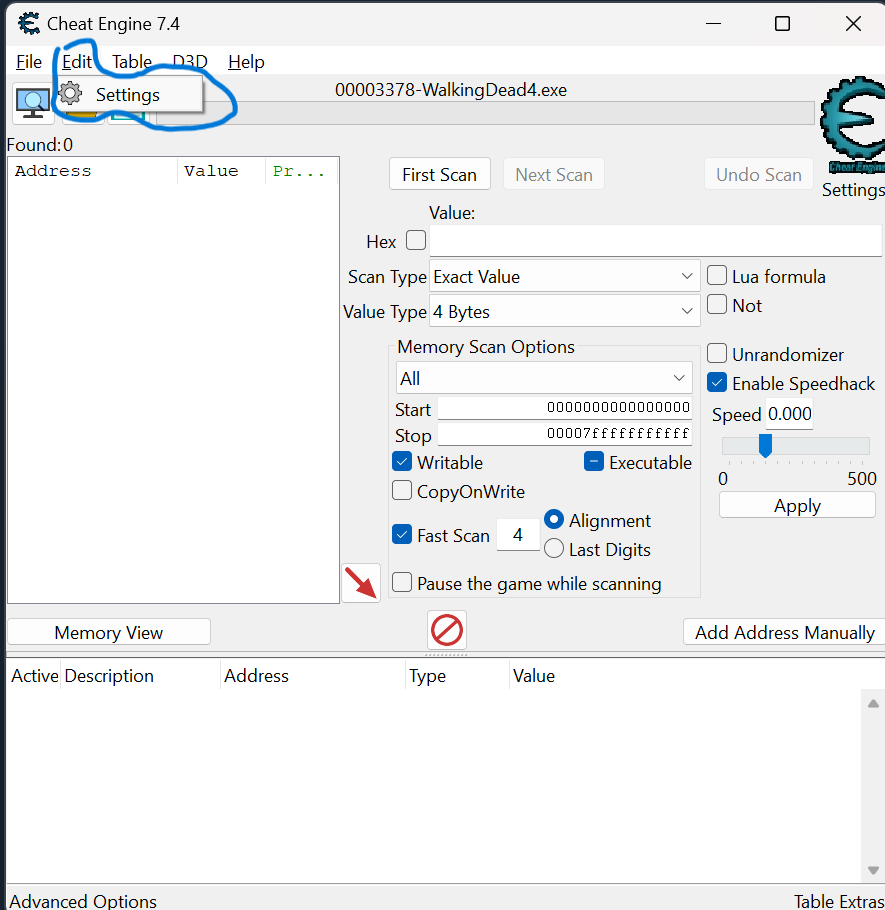The height and width of the screenshot is (910, 885).
Task: Check the CopyOnWrite checkbox
Action: click(402, 490)
